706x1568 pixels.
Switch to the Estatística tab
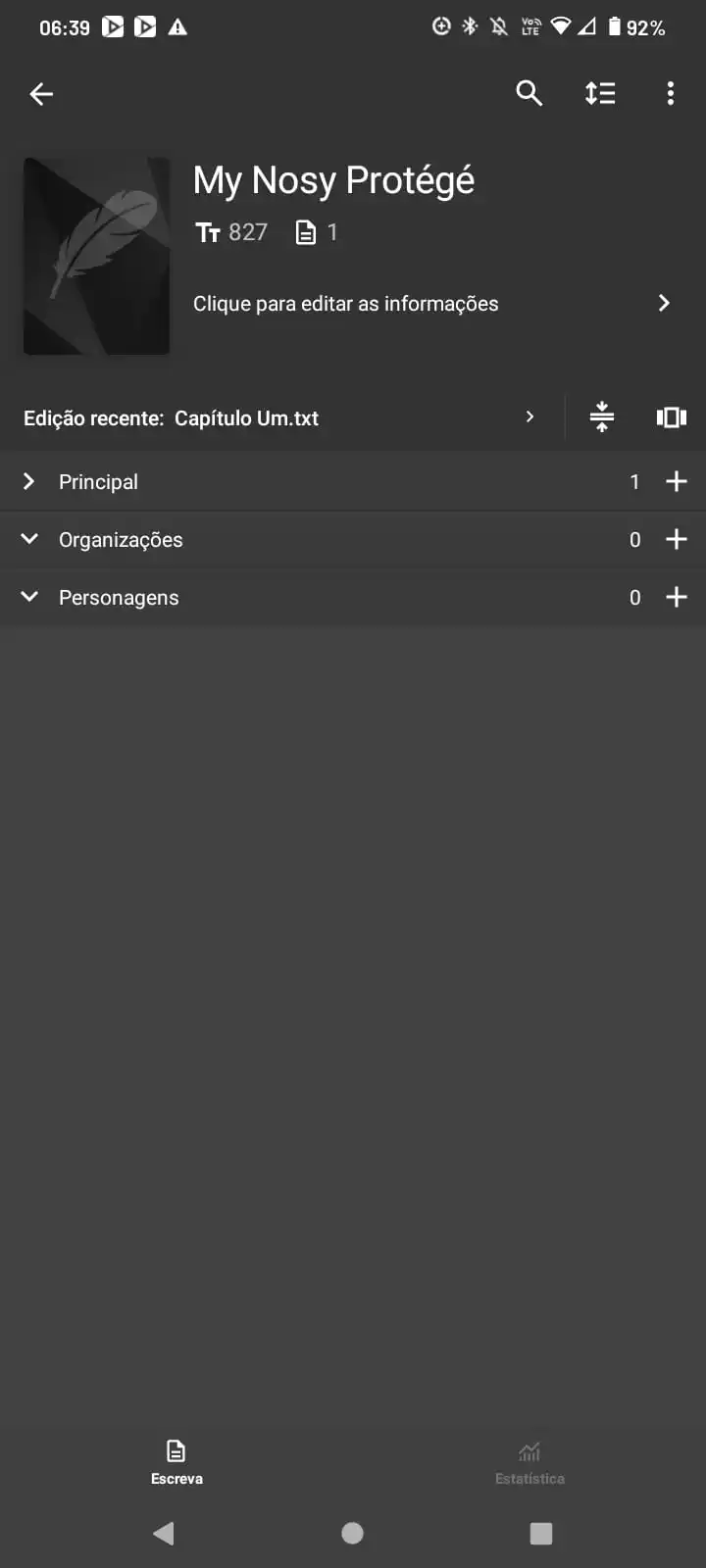(x=529, y=1462)
